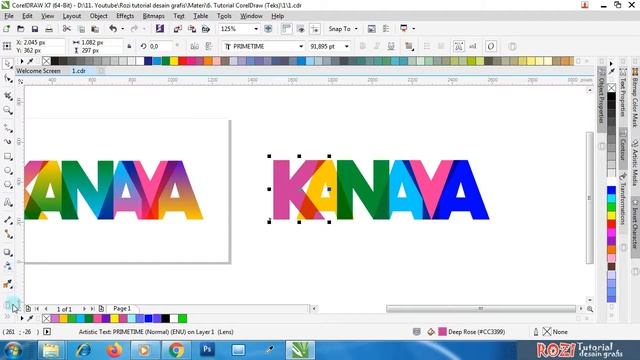640x360 pixels.
Task: Toggle the Mirror vertically button
Action: [209, 47]
